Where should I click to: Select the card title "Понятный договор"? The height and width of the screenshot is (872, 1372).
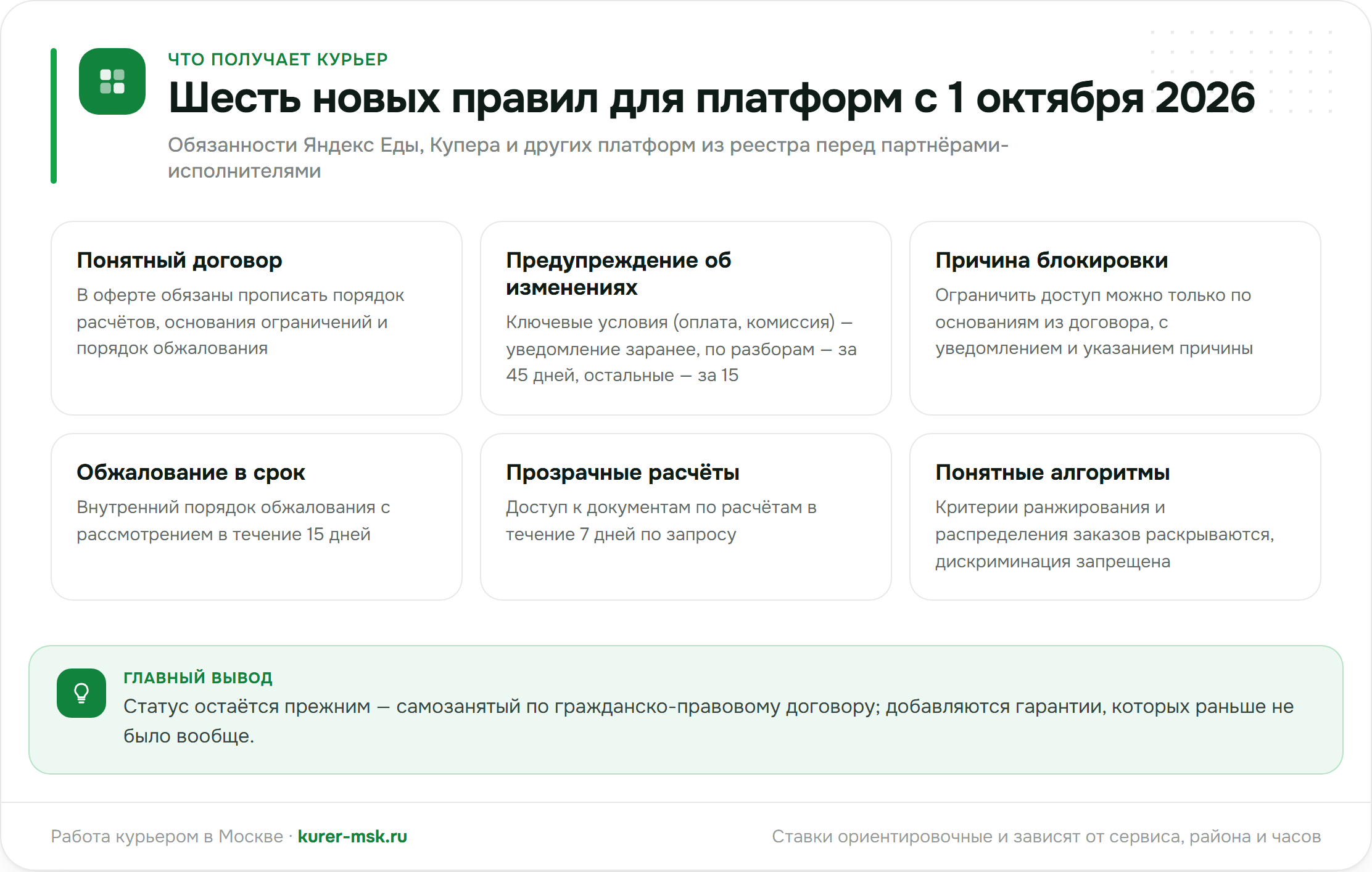(x=180, y=260)
